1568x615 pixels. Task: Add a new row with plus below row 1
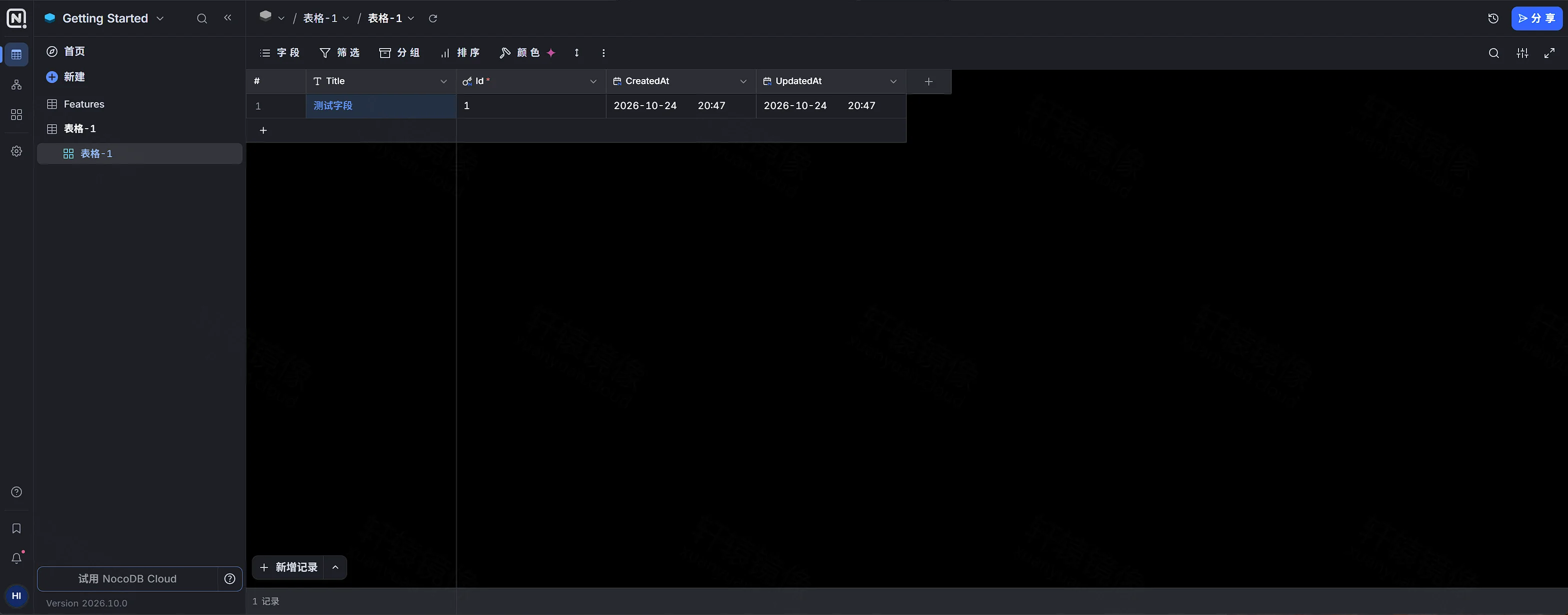coord(264,130)
